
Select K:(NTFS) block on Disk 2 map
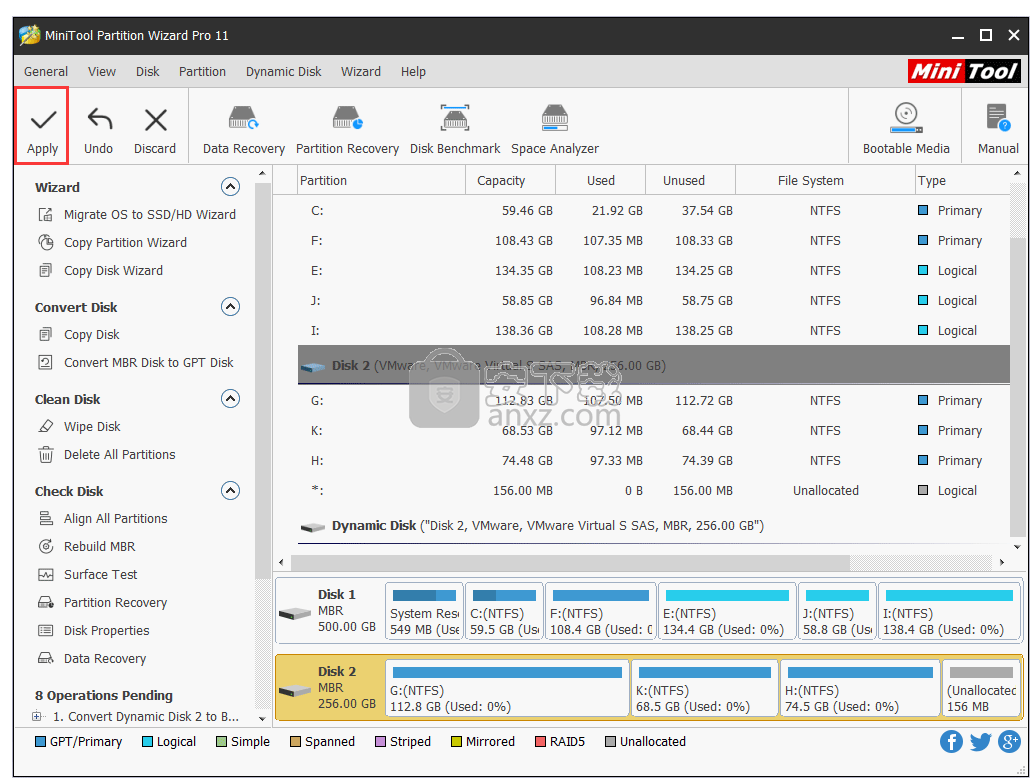[704, 689]
